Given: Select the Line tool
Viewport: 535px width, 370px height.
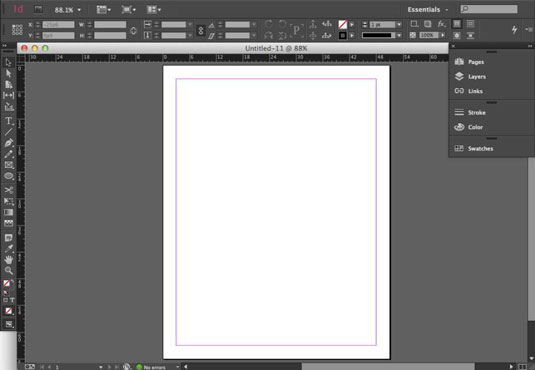Looking at the screenshot, I should [9, 131].
